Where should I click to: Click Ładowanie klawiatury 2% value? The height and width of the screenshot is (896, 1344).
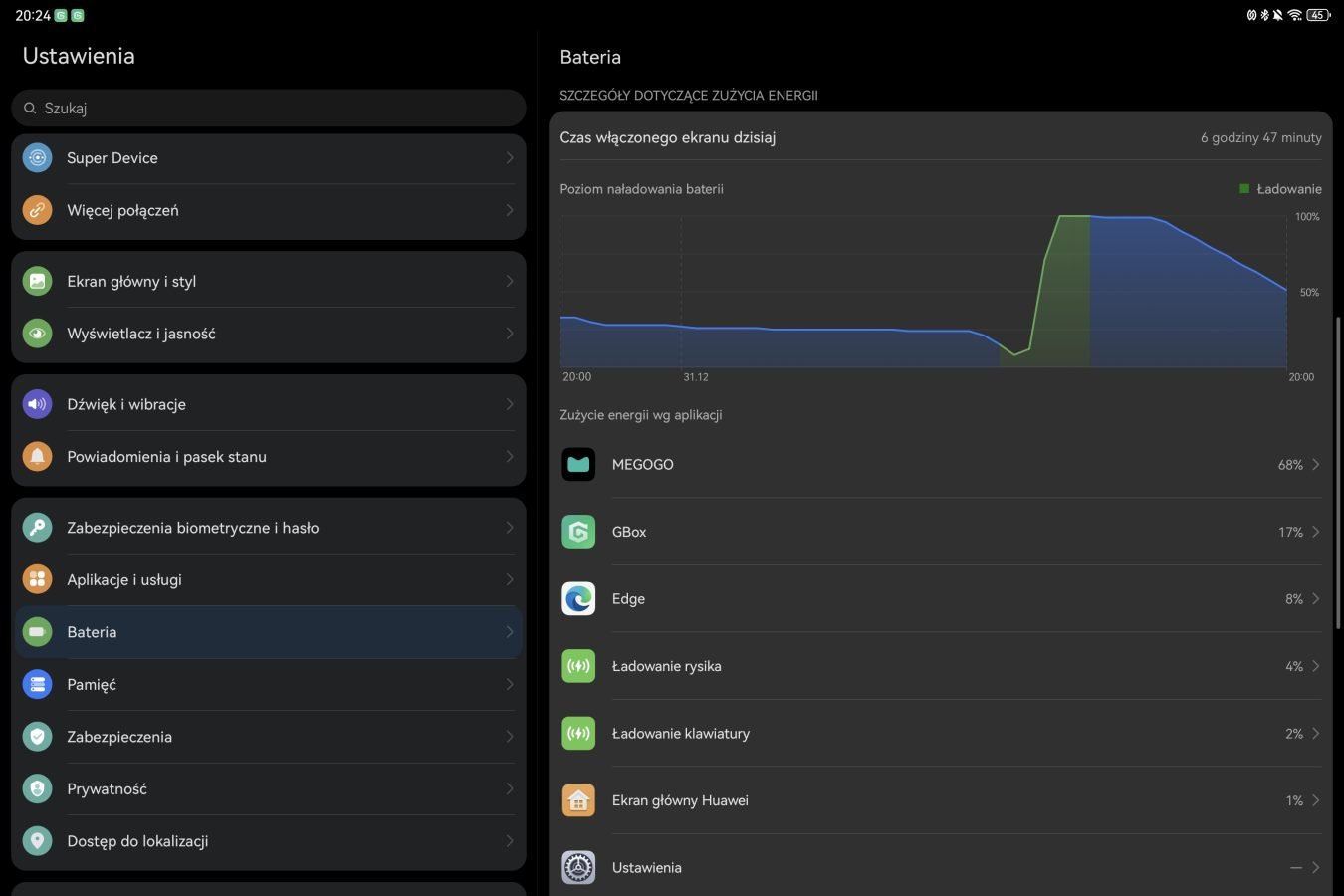point(1294,734)
